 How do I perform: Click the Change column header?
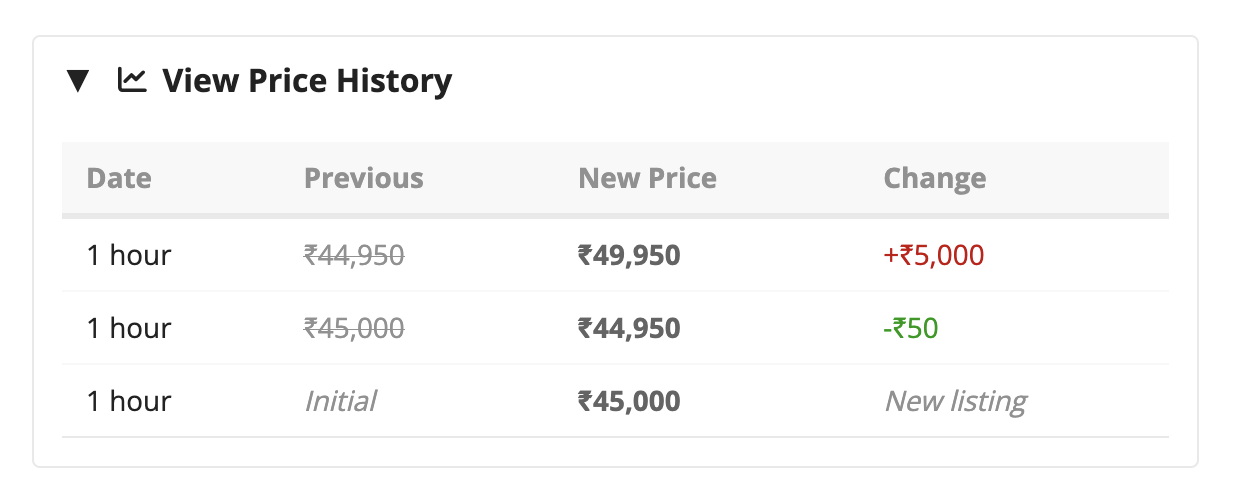click(x=935, y=178)
